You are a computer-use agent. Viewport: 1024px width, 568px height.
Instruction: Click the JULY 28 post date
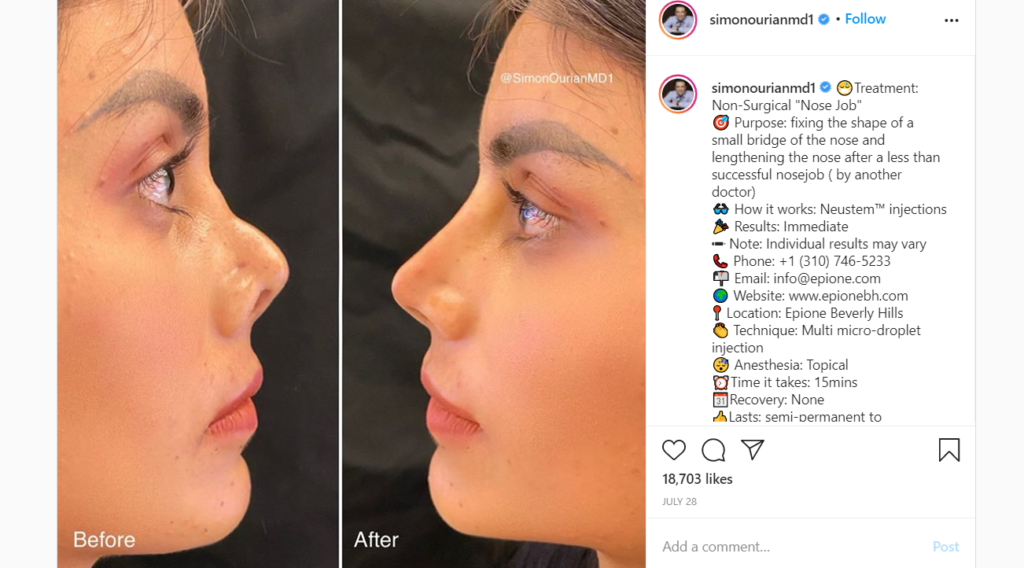[x=679, y=501]
